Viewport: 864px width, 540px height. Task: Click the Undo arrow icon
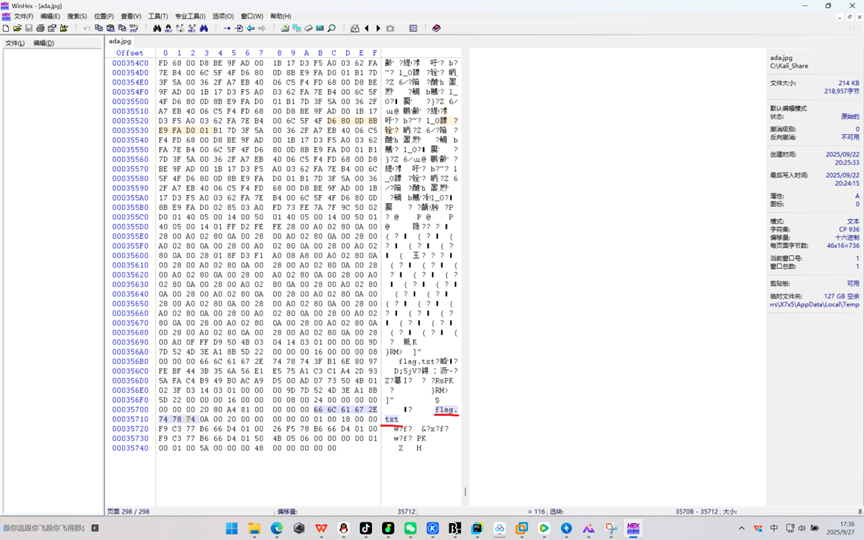point(87,28)
